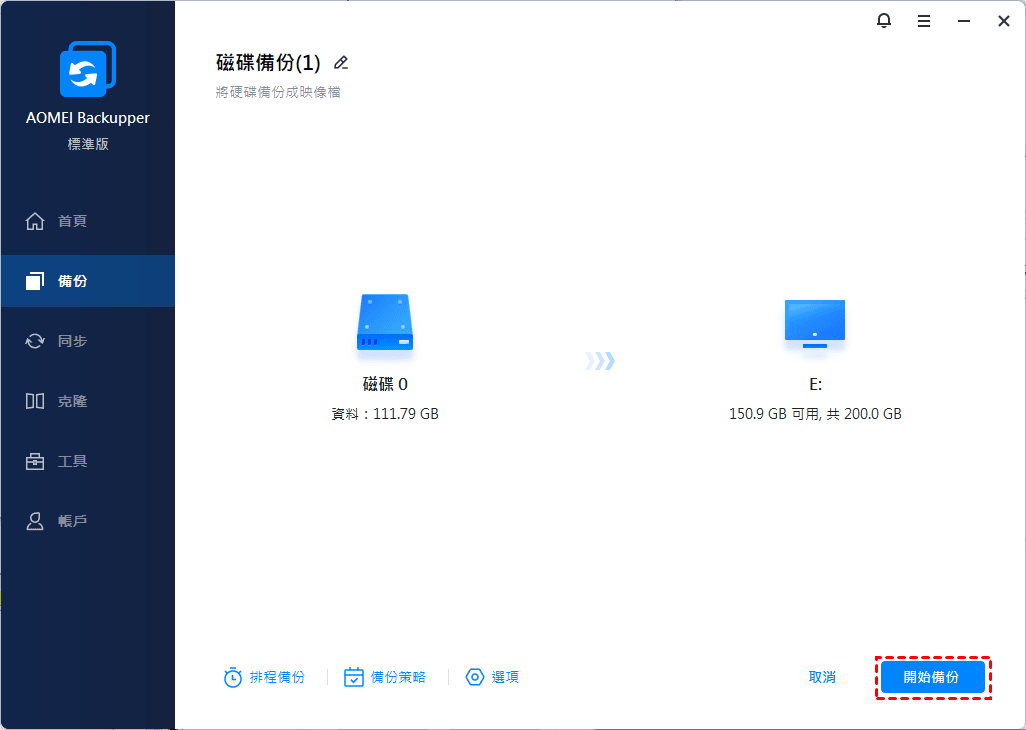Minimize the AOMEI Backupper window

coord(964,22)
